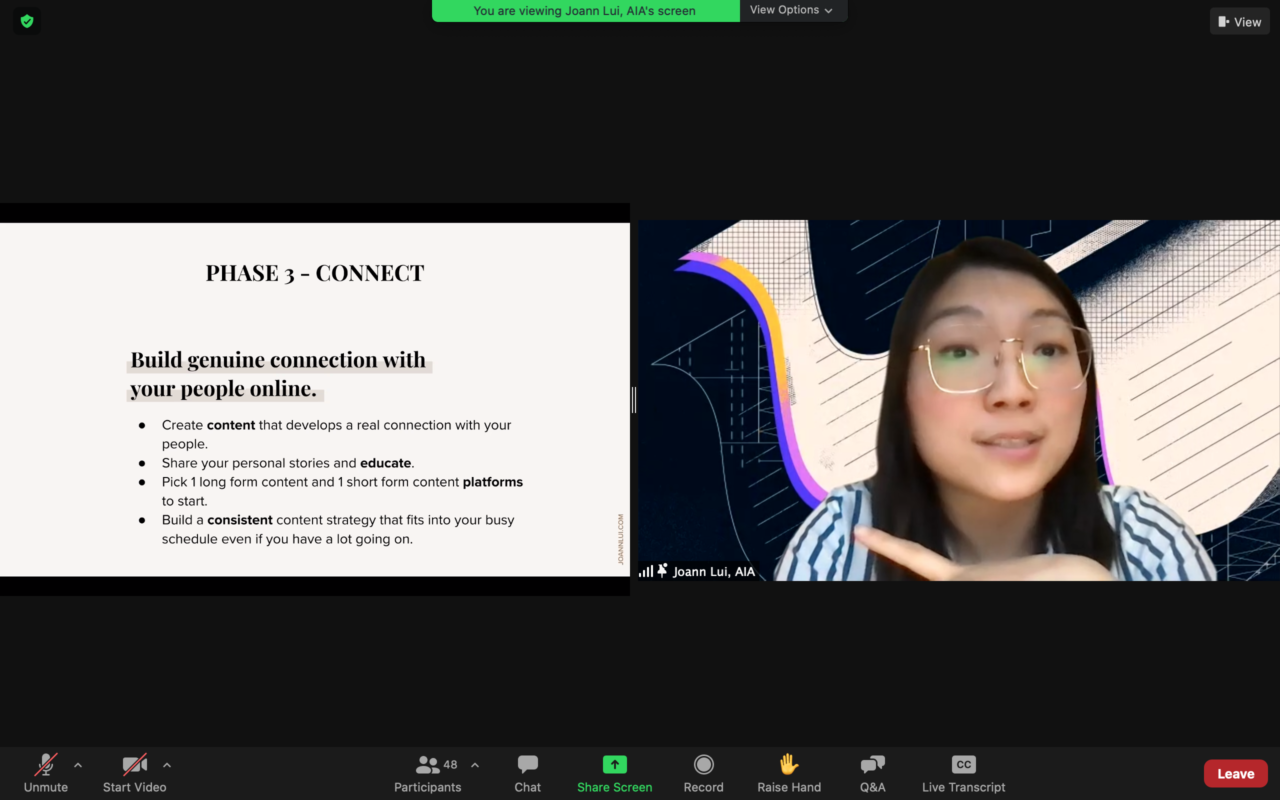Open the Participants panel
Viewport: 1280px width, 800px height.
click(427, 772)
